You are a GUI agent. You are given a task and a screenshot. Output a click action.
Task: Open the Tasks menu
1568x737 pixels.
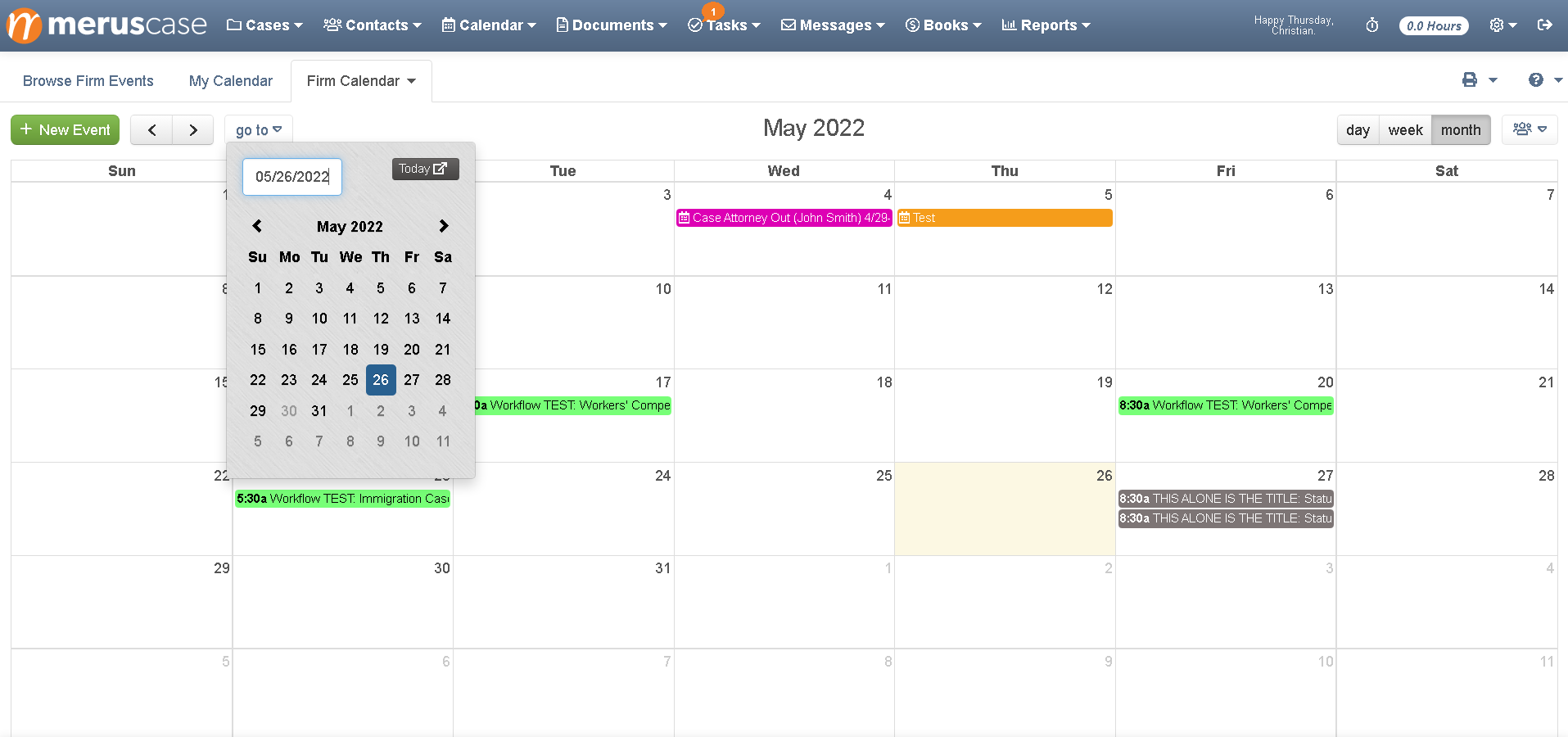(x=725, y=25)
